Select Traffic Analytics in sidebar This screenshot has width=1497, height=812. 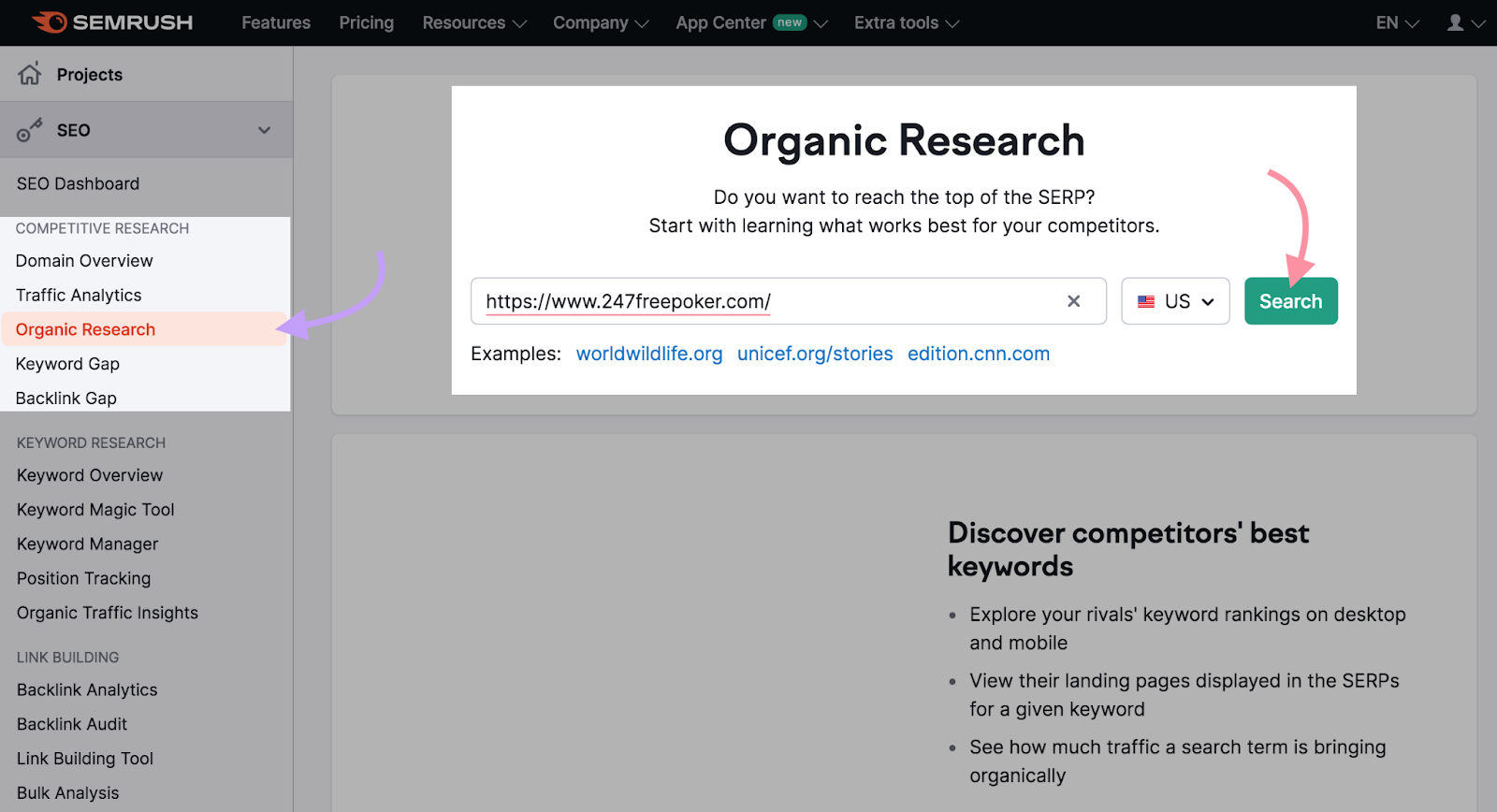[x=79, y=296]
